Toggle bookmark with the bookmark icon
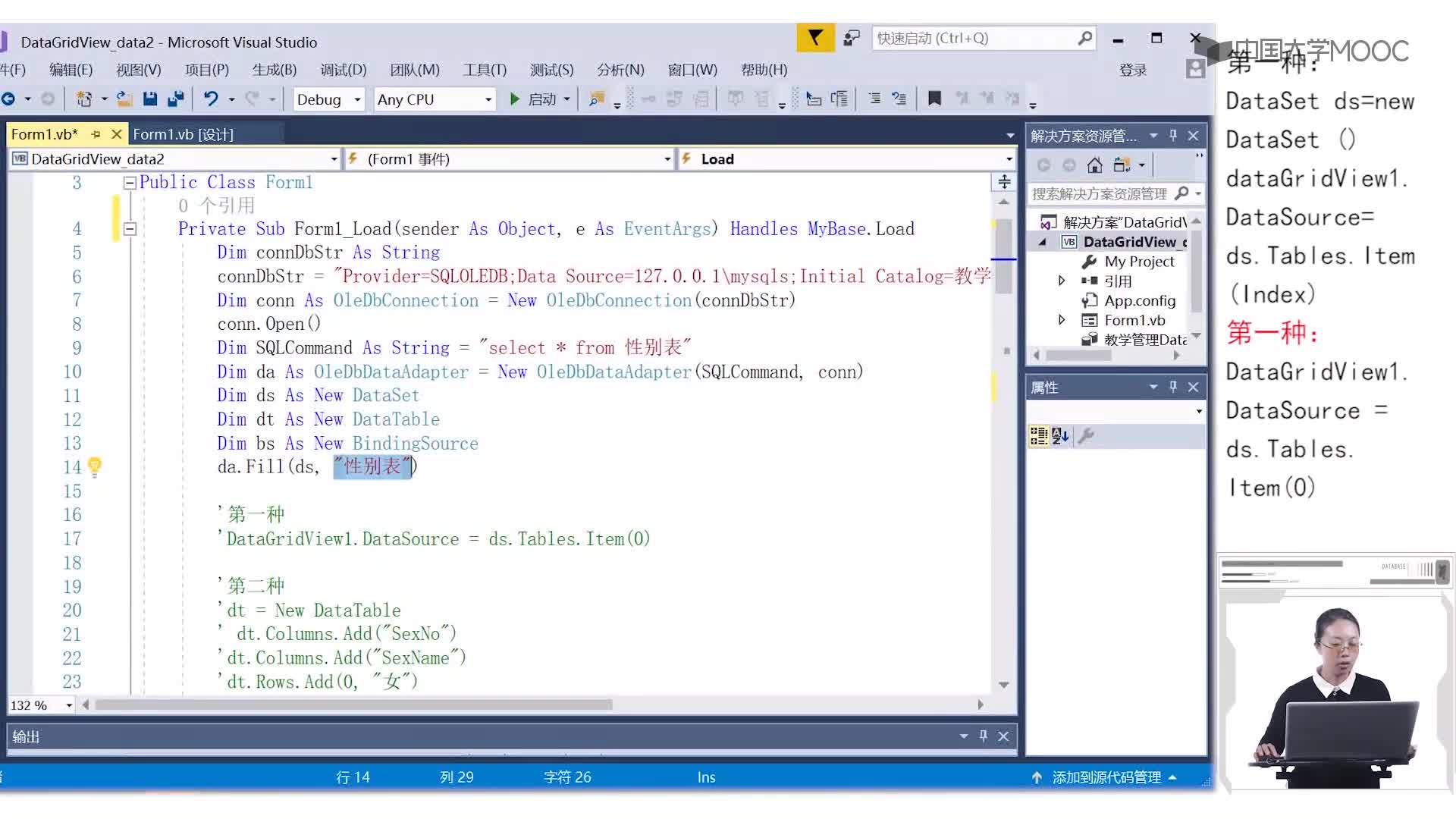This screenshot has height=819, width=1456. pyautogui.click(x=934, y=99)
